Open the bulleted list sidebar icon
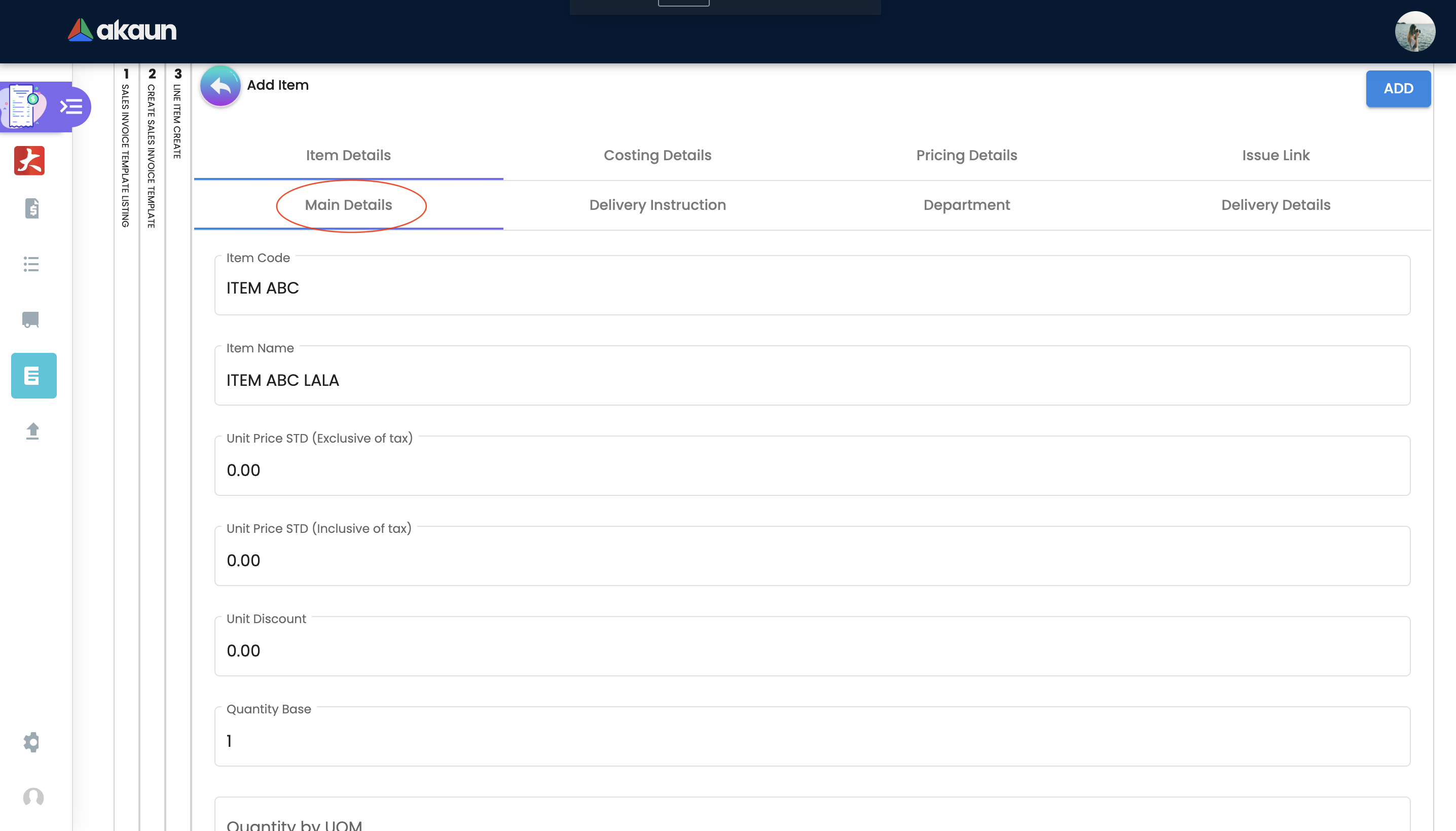This screenshot has width=1456, height=831. pyautogui.click(x=31, y=264)
